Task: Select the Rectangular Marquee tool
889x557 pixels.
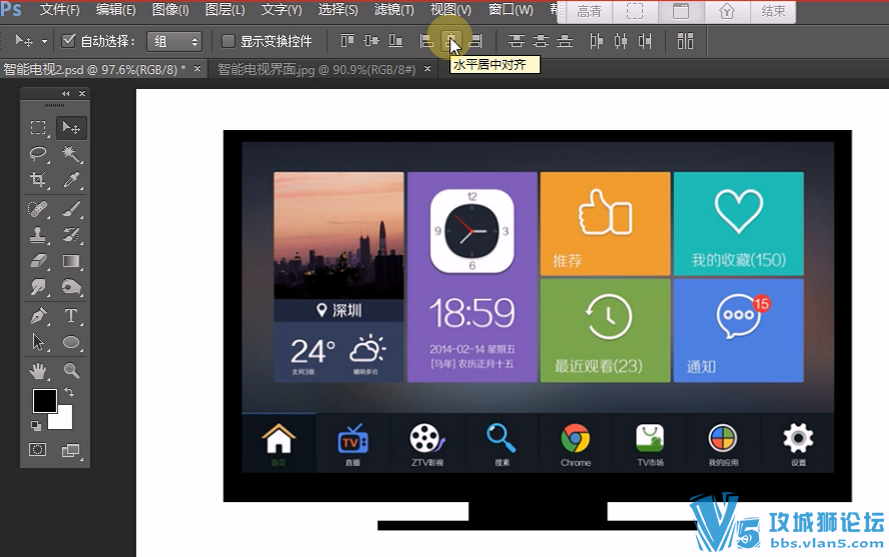Action: coord(38,128)
